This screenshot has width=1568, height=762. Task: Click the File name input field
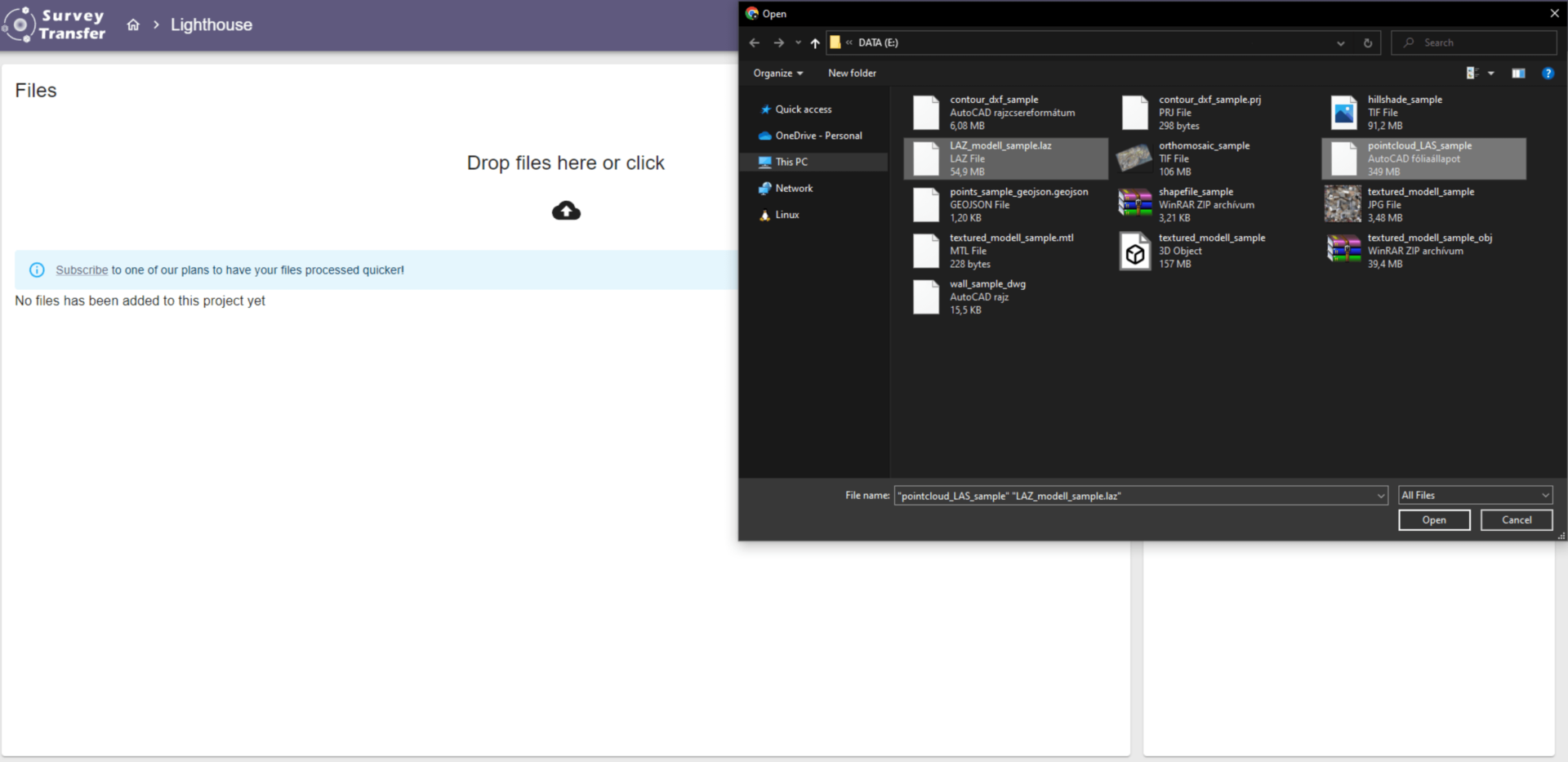1135,496
